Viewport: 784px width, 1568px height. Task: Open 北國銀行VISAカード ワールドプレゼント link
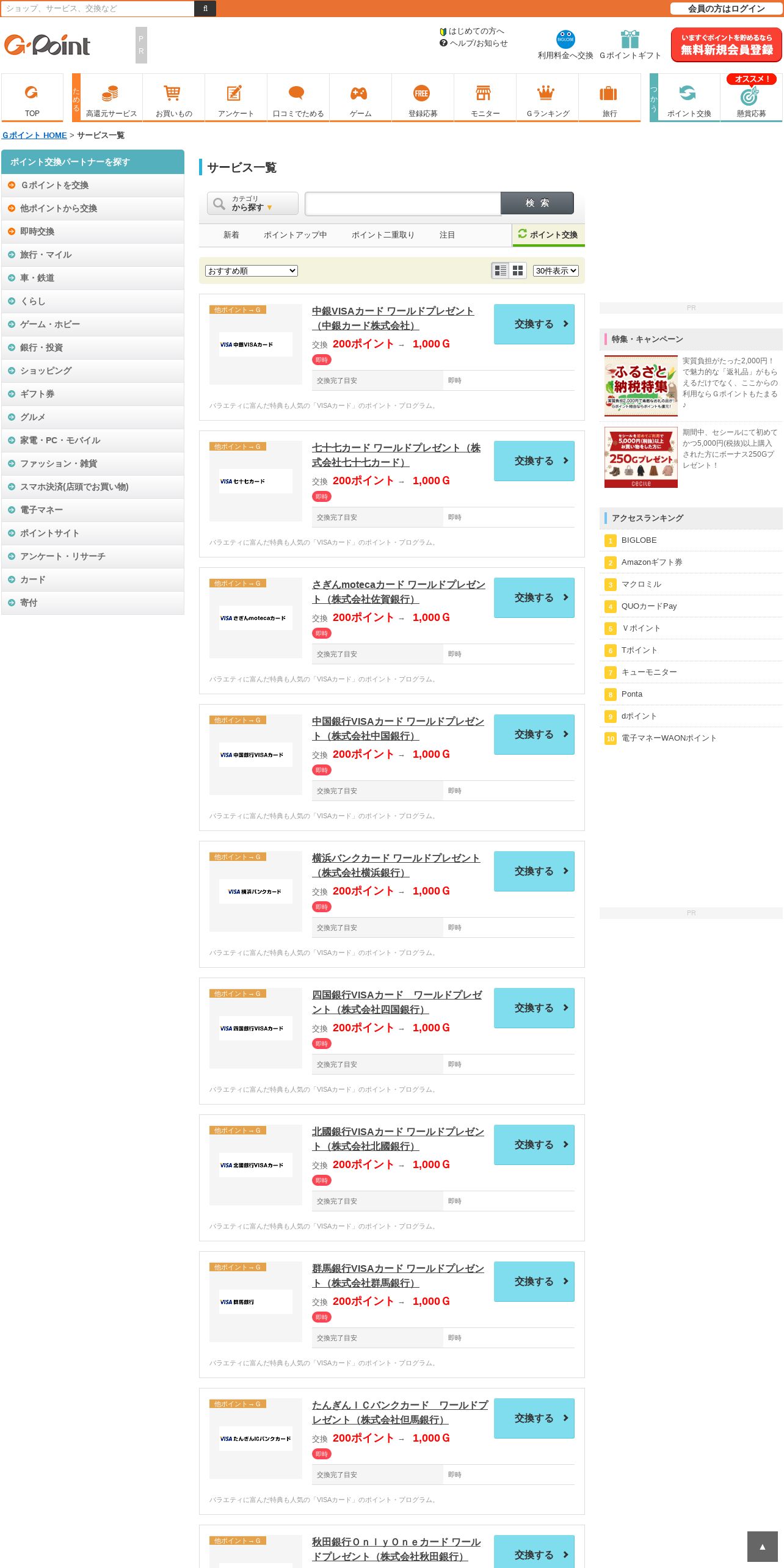coord(398,1139)
